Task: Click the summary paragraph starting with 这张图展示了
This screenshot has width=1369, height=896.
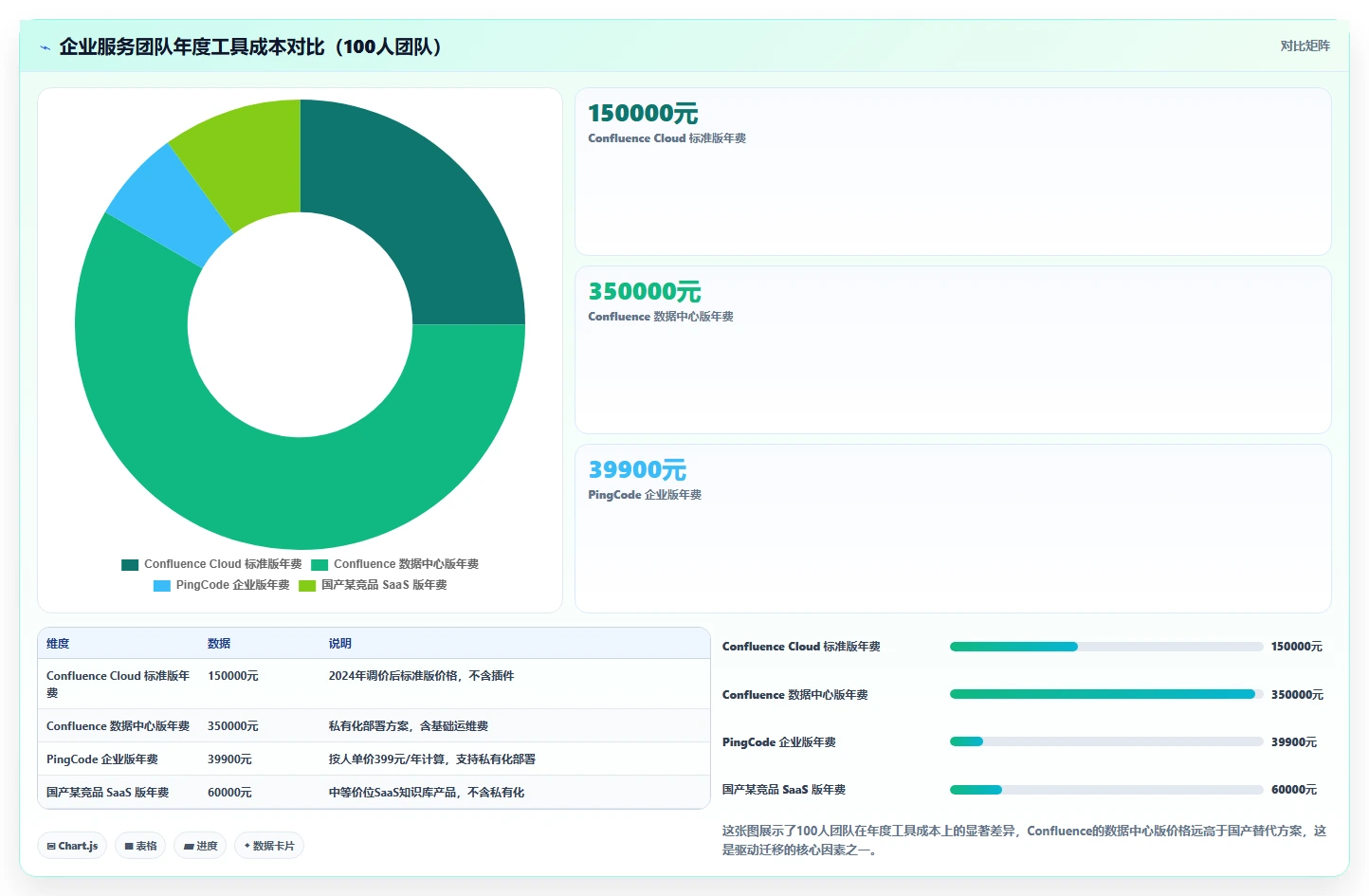Action: [1024, 840]
